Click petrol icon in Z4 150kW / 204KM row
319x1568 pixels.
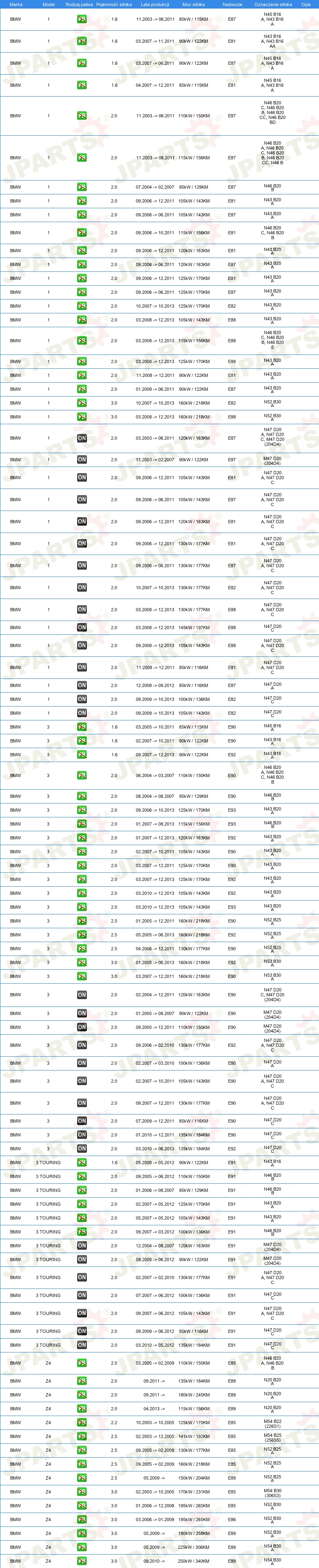point(82,1478)
